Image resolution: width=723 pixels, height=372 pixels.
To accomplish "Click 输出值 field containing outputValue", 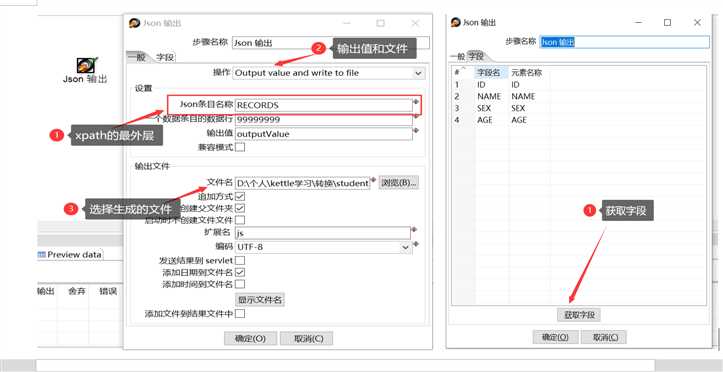I will tap(323, 134).
